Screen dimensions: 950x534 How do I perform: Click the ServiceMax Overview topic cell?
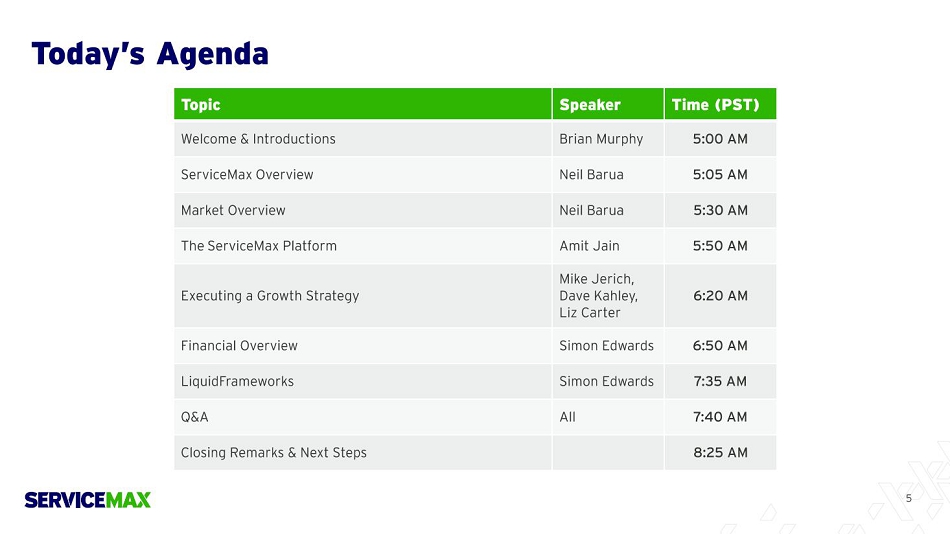[247, 175]
